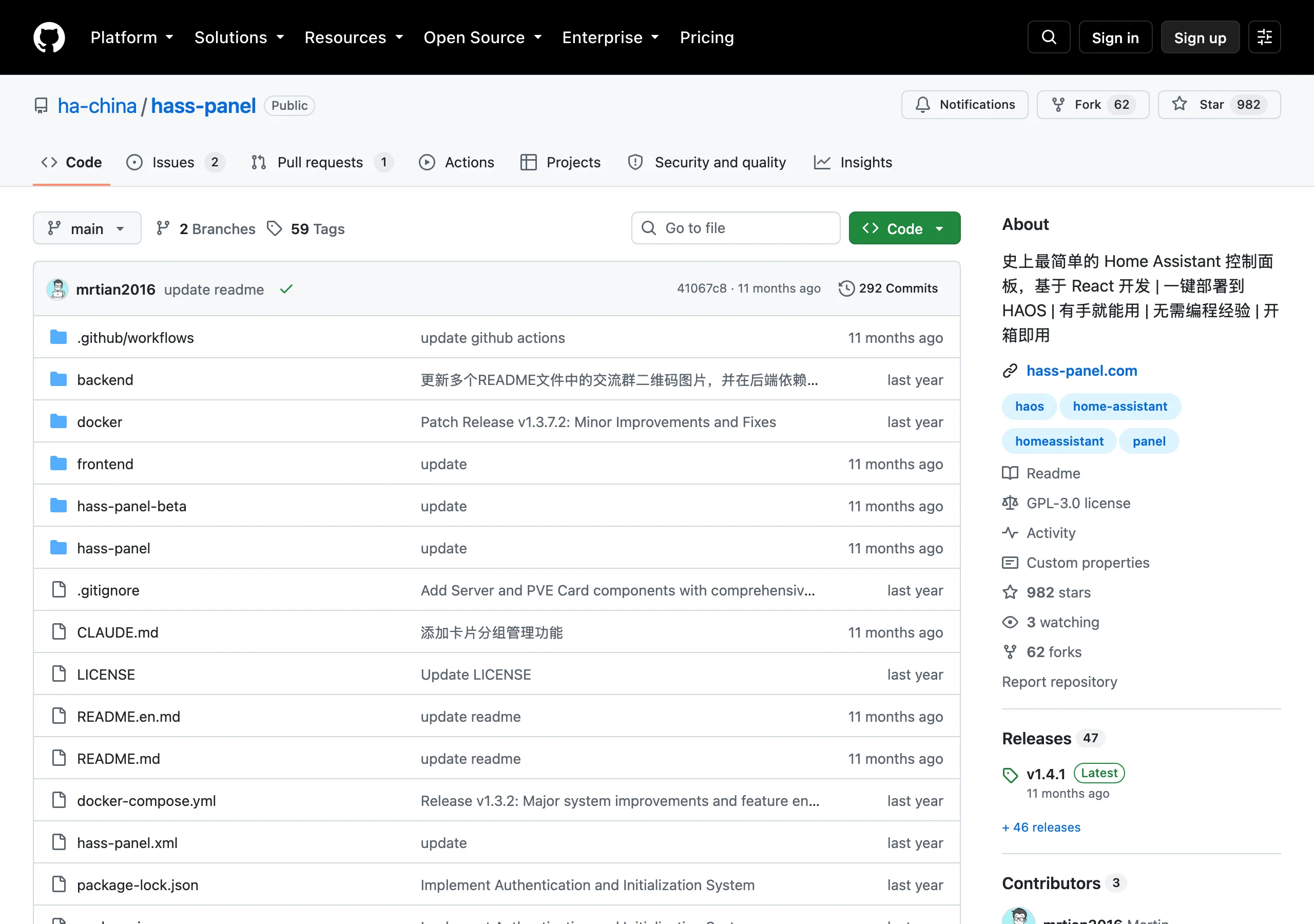
Task: Click the home-assistant topic tag
Action: click(1119, 407)
